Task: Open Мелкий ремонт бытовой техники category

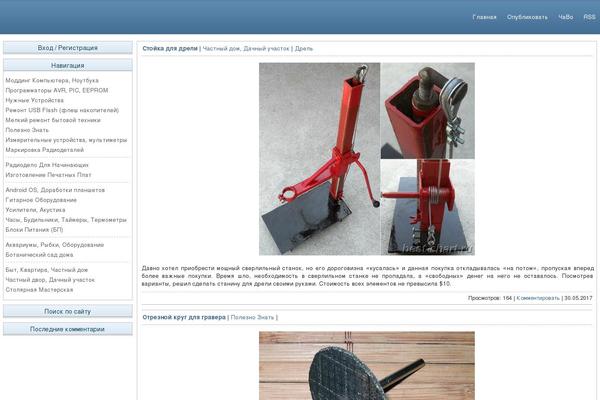Action: (53, 120)
